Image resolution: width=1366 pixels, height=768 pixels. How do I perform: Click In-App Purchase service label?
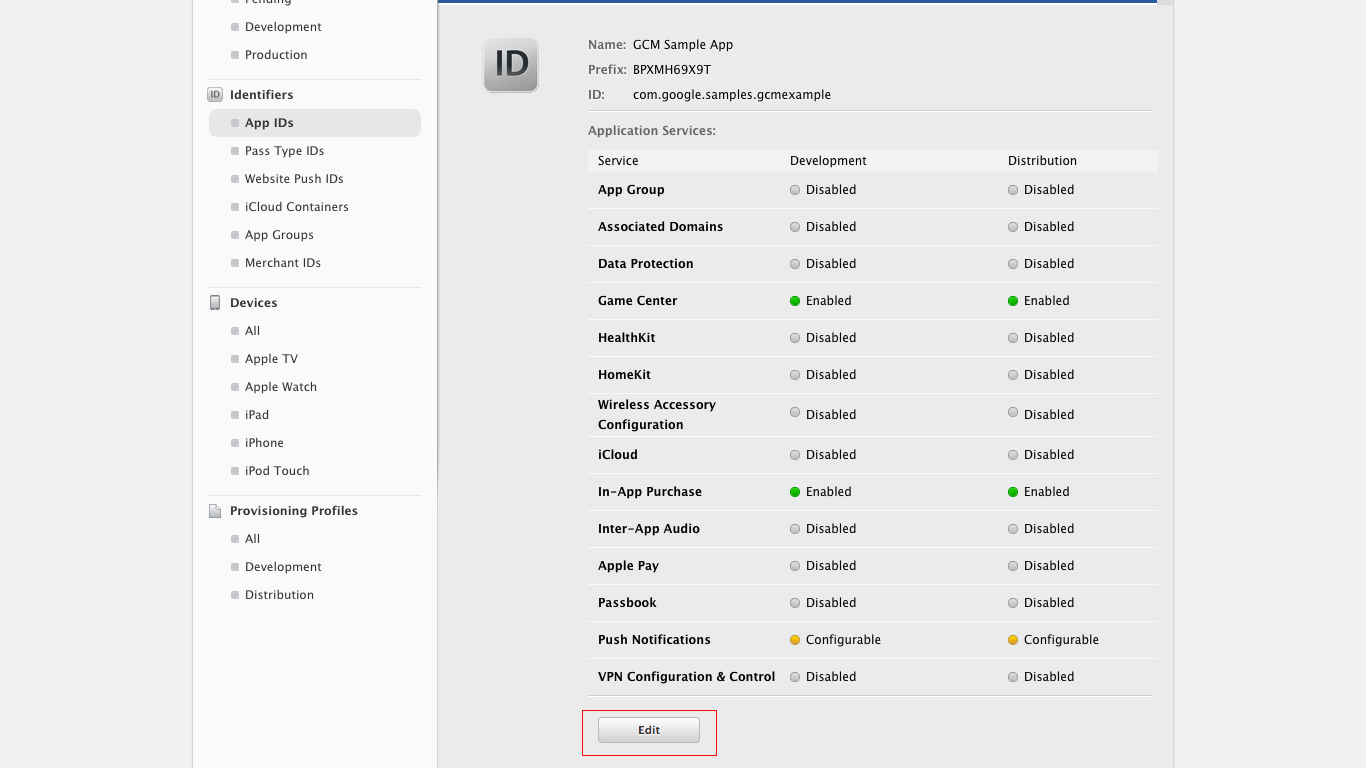(x=650, y=492)
